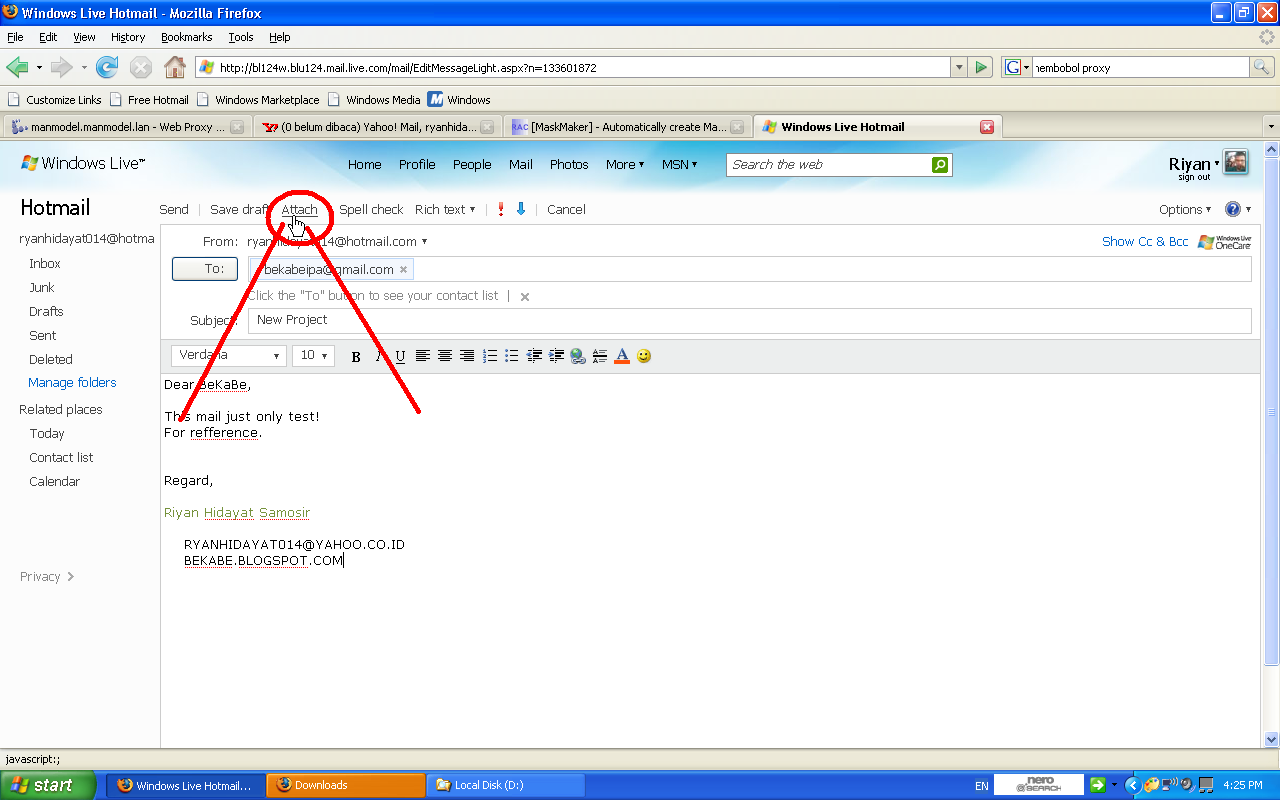Expand the Options dropdown
Image resolution: width=1280 pixels, height=800 pixels.
[1185, 209]
